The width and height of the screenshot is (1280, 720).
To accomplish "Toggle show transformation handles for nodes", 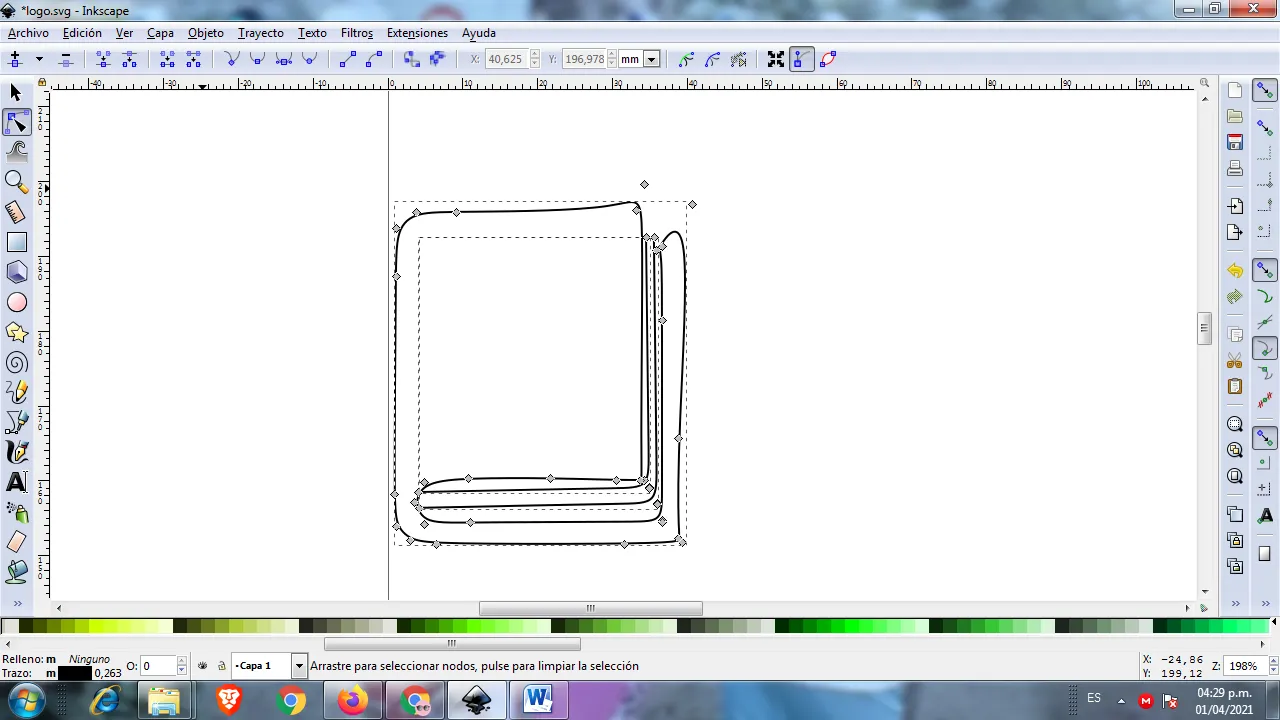I will [x=775, y=59].
